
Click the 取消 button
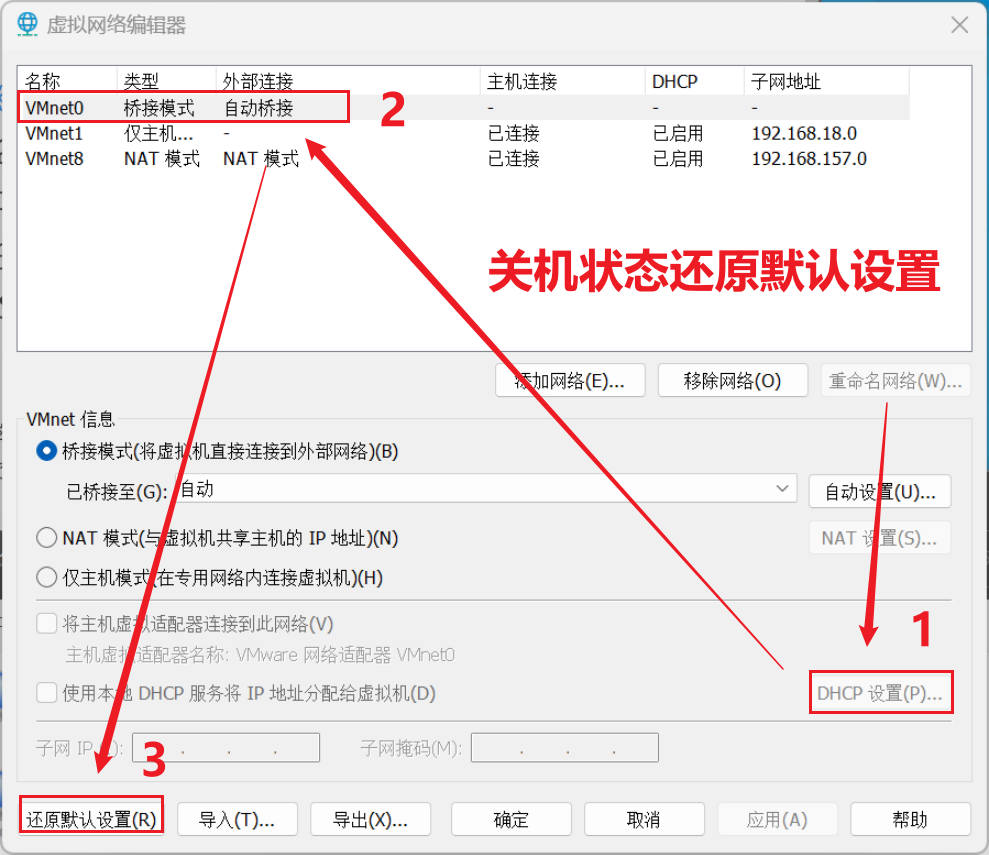pos(644,819)
